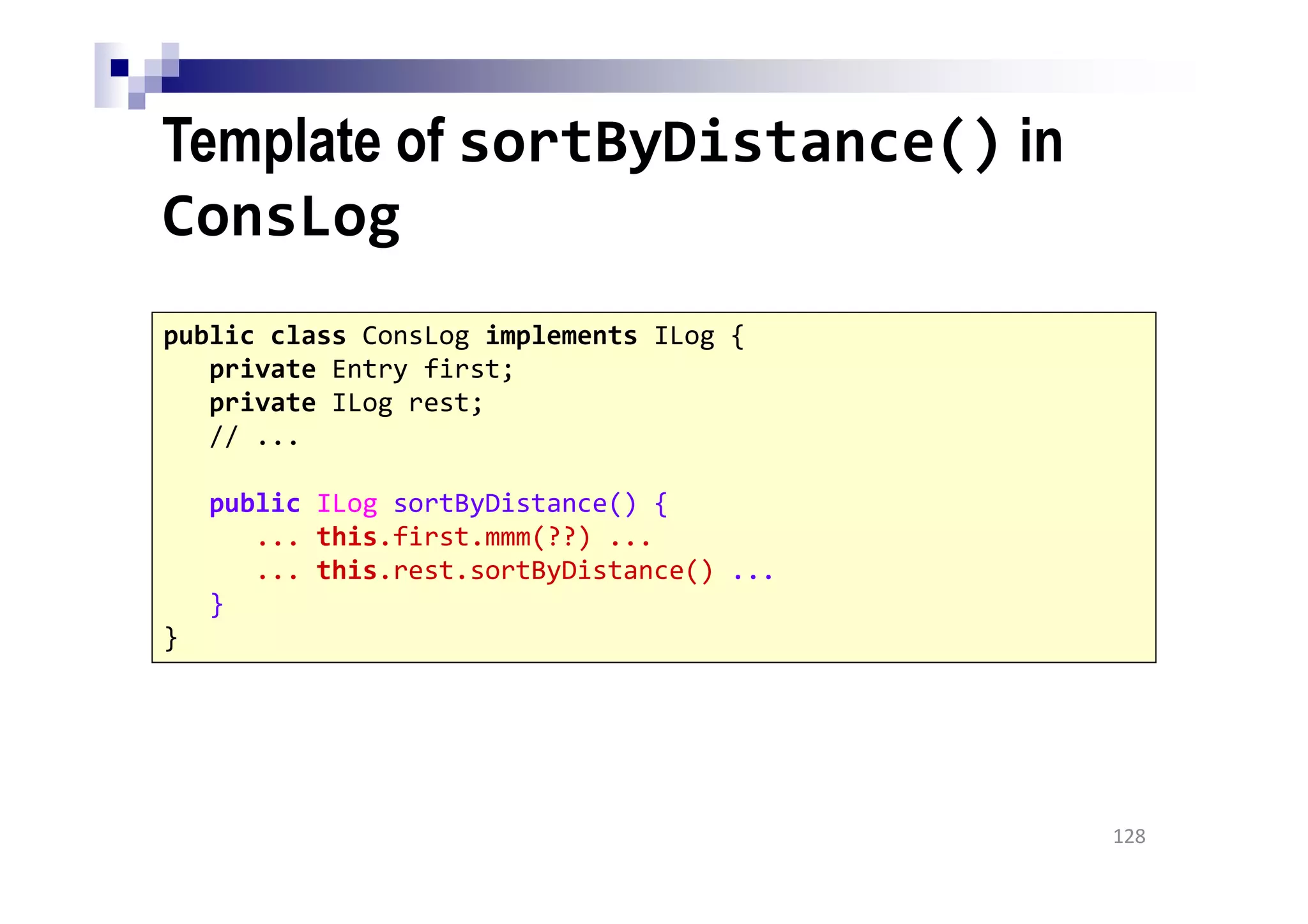Click the comment line "// ..."
This screenshot has width=1308, height=924.
click(x=254, y=437)
